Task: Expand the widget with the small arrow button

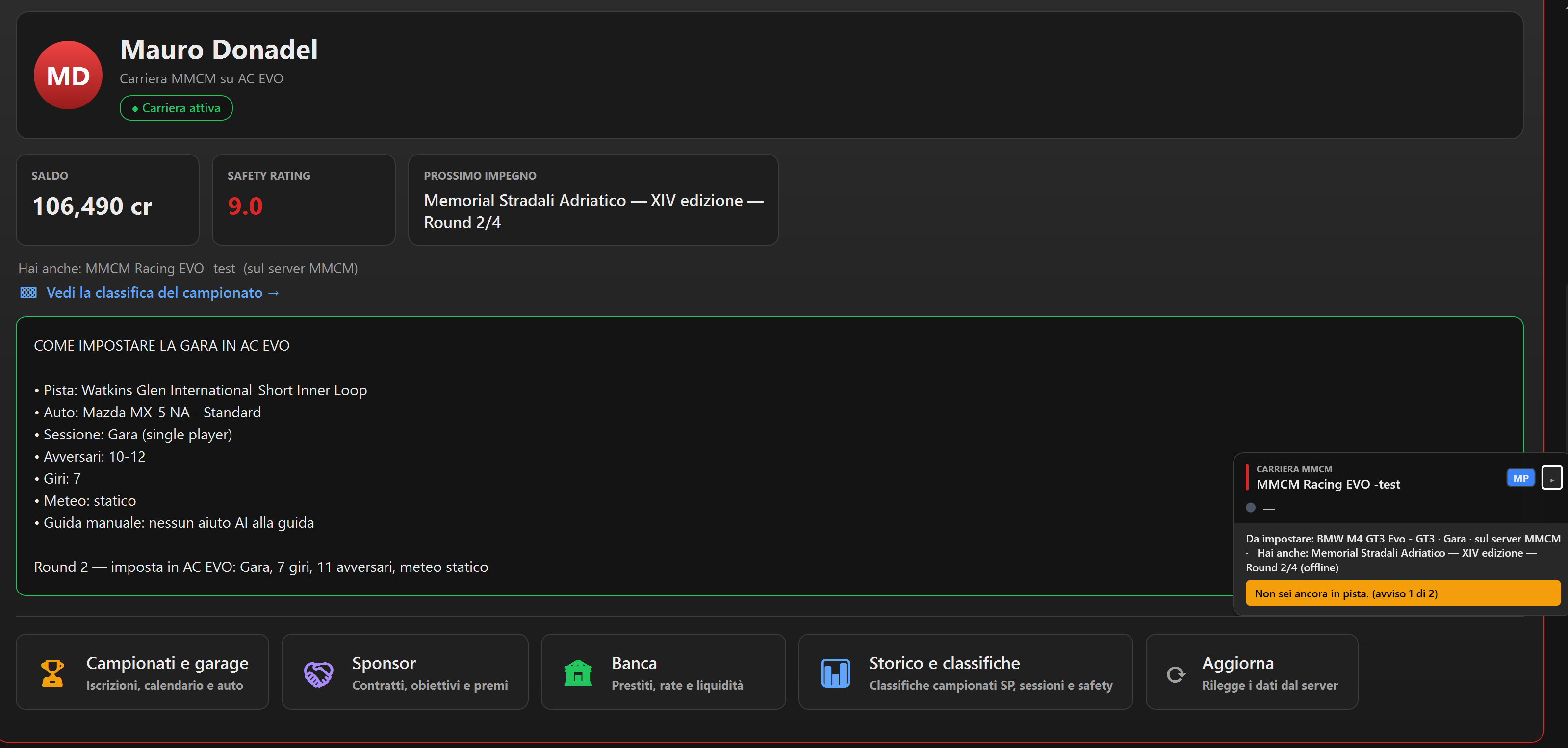Action: click(x=1551, y=478)
